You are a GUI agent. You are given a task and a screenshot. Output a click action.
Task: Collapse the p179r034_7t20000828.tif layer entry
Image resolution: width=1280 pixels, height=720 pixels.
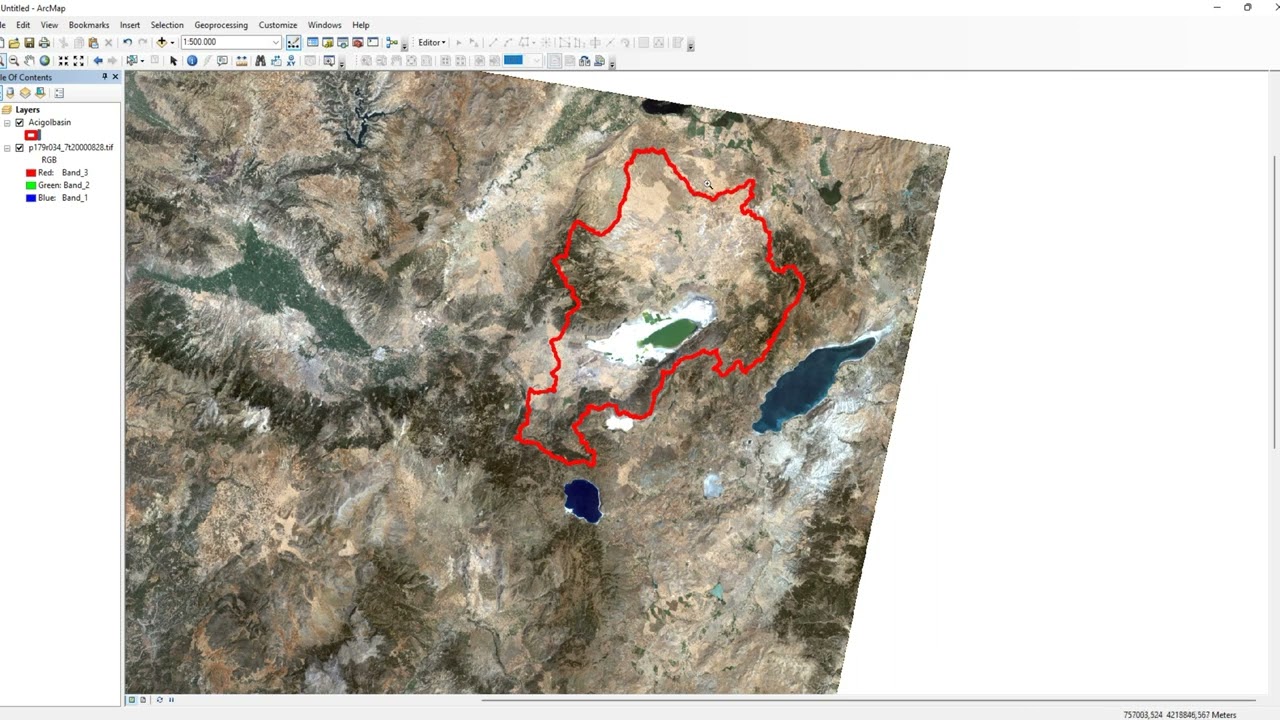[7, 148]
